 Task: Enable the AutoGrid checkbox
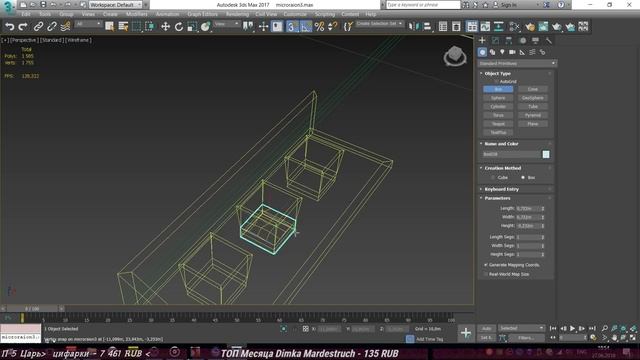click(x=496, y=82)
